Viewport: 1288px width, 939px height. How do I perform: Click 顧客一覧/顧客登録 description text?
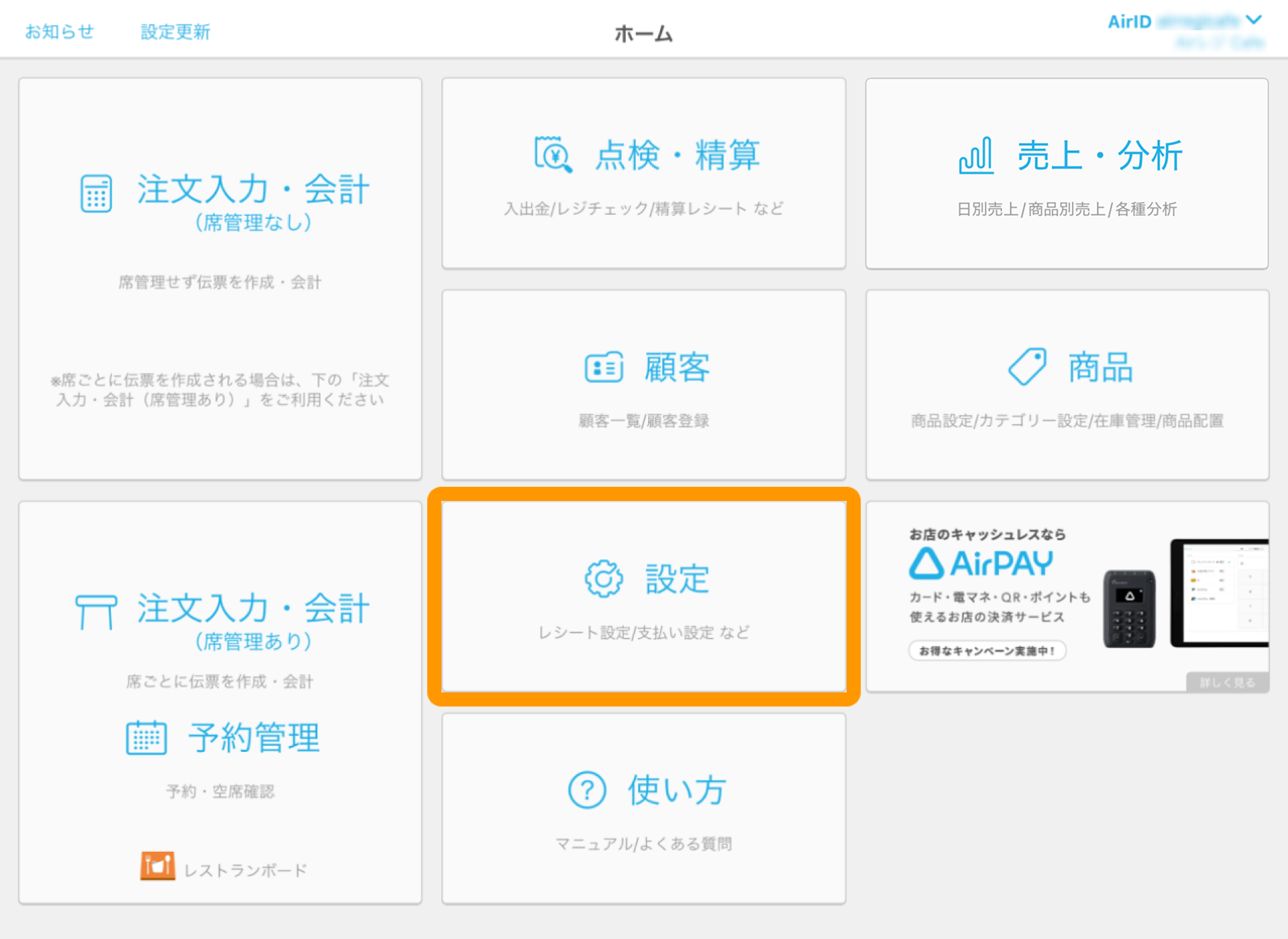point(643,421)
